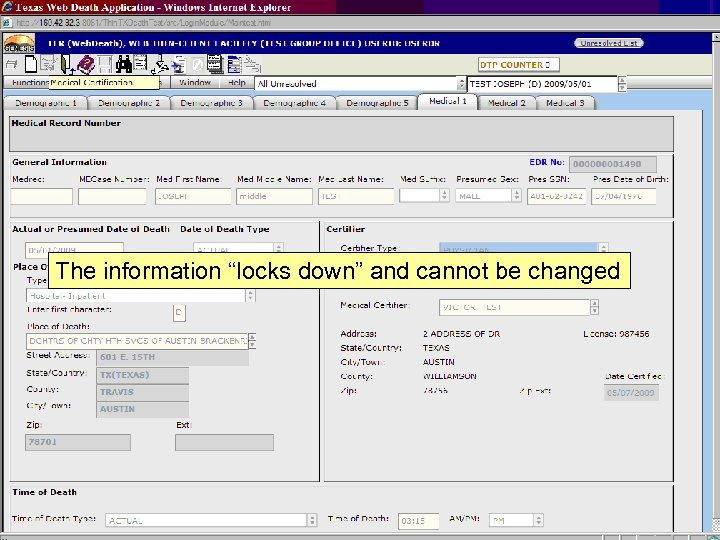Select the Medical 1 tab
This screenshot has height=540, width=720.
[448, 101]
